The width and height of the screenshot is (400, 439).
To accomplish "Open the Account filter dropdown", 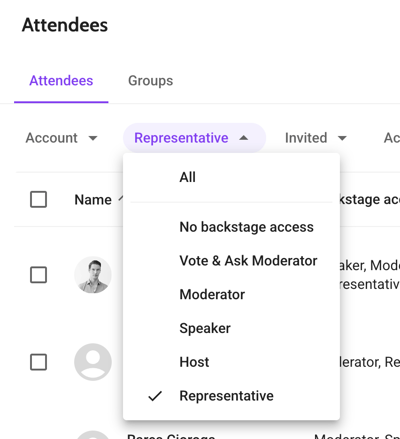I will point(62,138).
